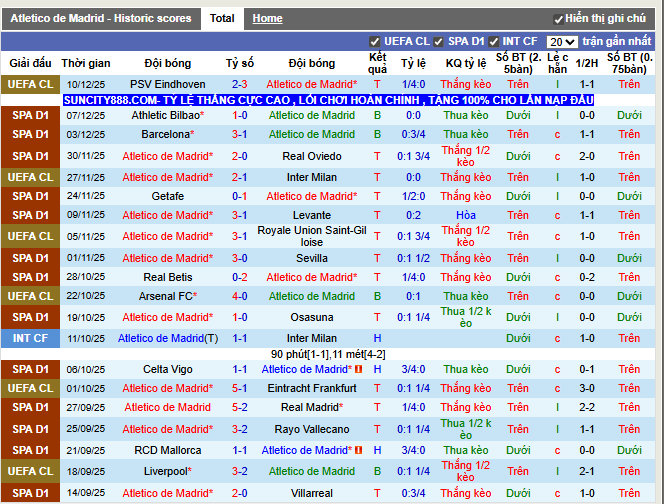
Task: Uncheck the UEFA CL filter checkbox
Action: click(x=374, y=42)
